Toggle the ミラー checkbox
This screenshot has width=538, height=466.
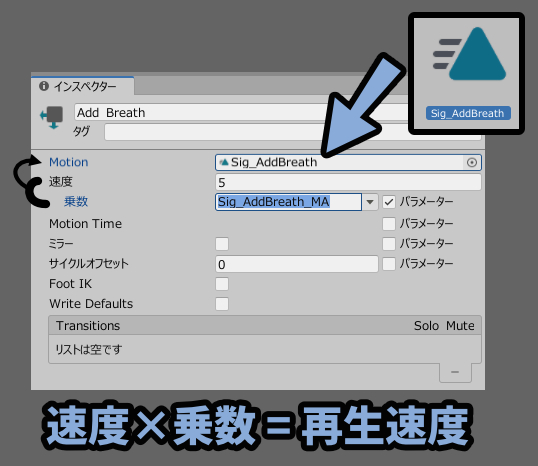tap(222, 244)
